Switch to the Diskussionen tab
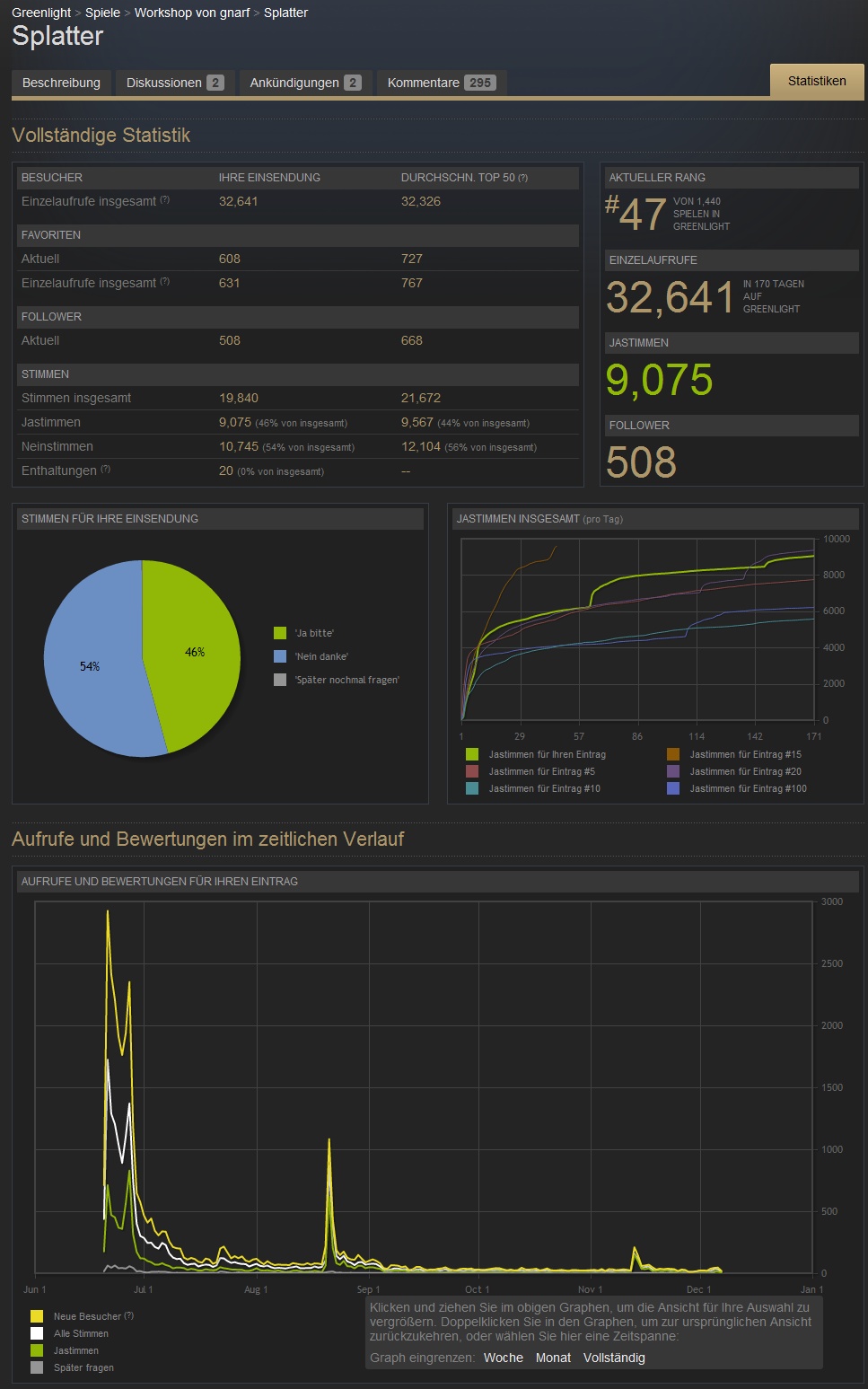This screenshot has height=1389, width=868. 174,83
